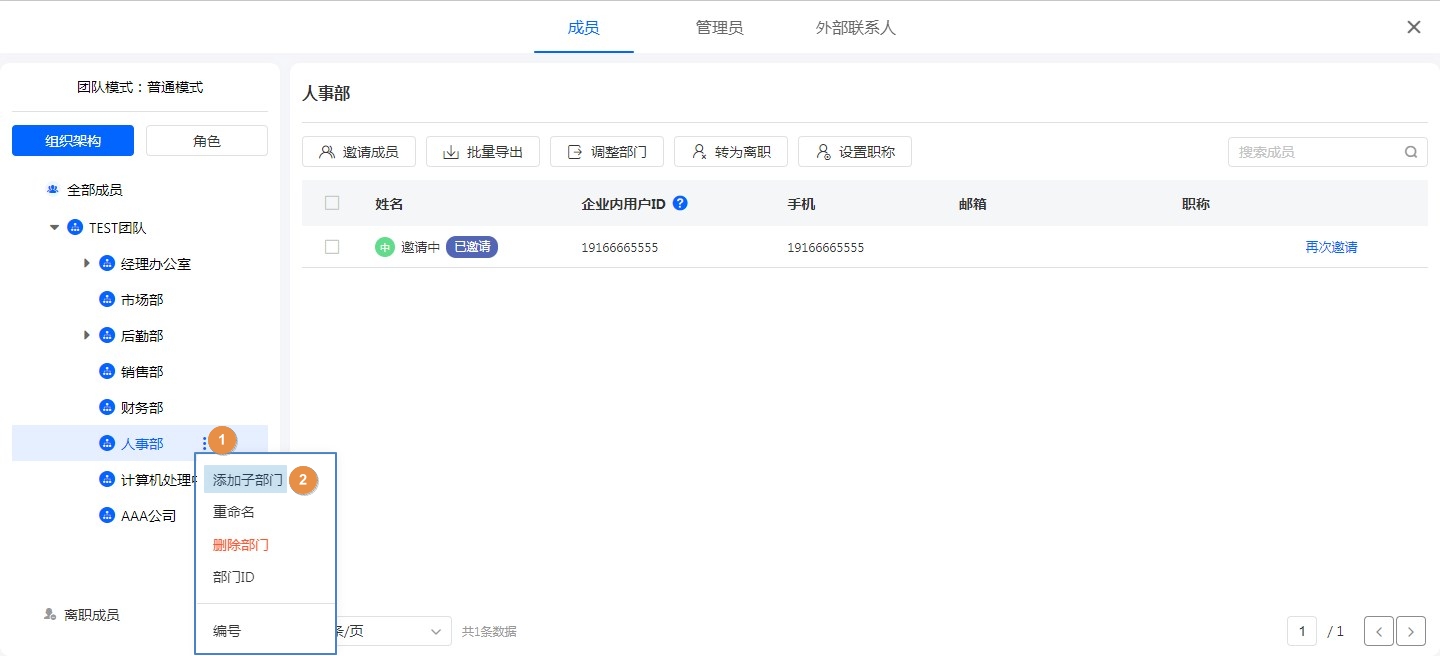Select 添加子部门 in context menu
This screenshot has width=1440, height=656.
247,480
